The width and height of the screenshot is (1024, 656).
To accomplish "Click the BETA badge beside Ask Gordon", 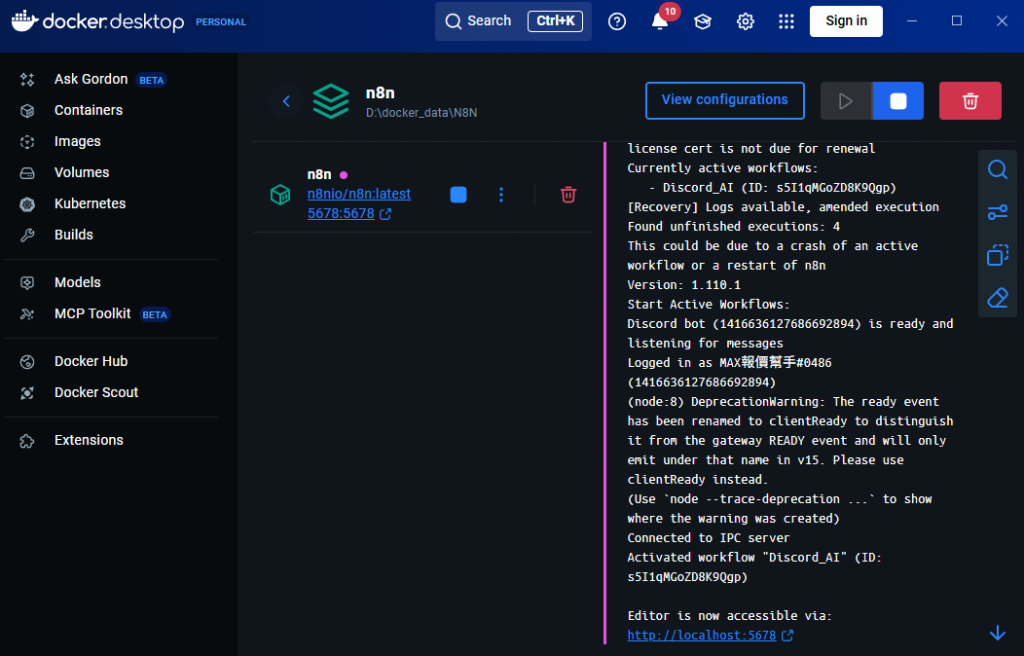I will click(152, 80).
